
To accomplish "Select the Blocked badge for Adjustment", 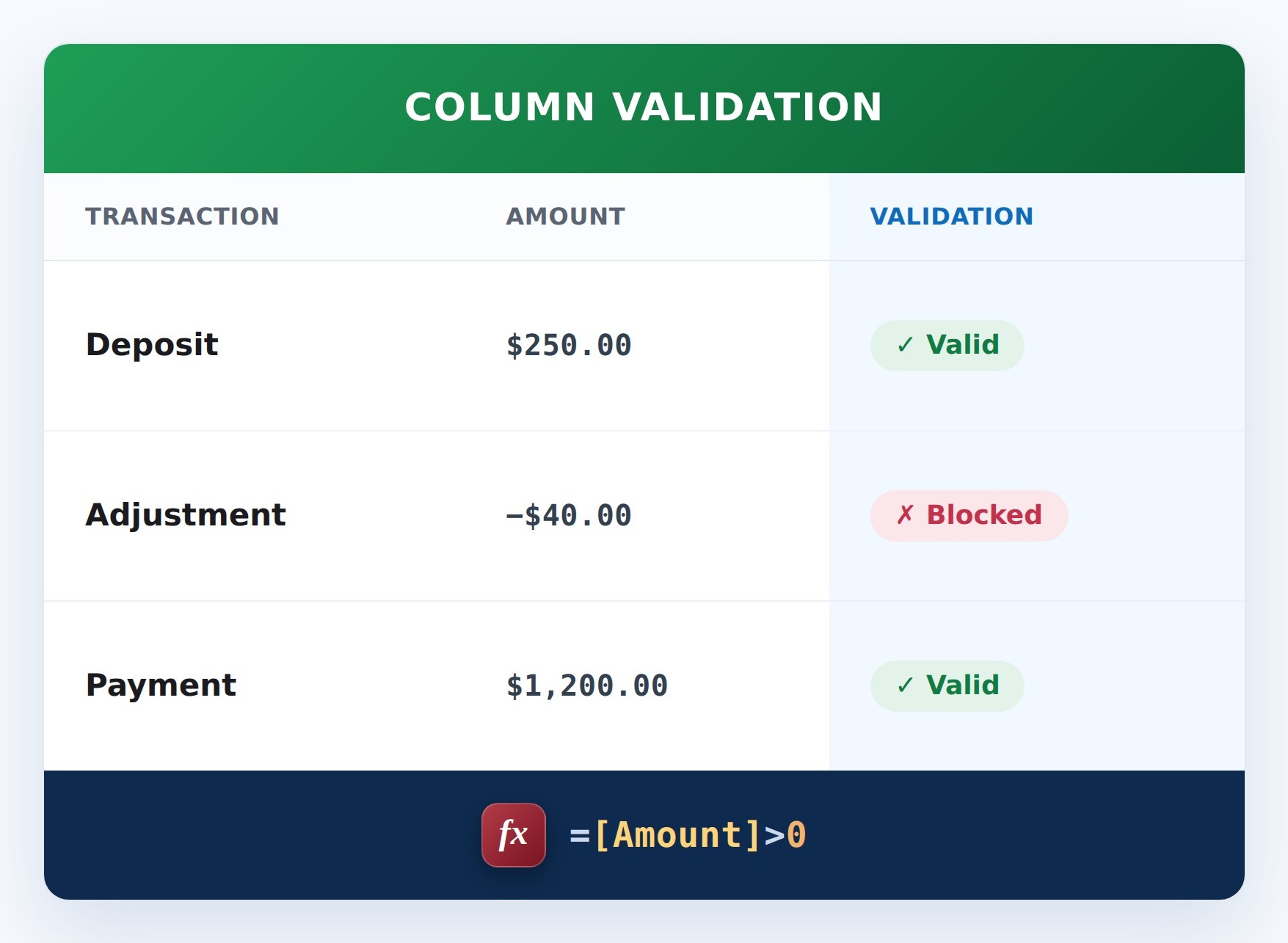I will [969, 516].
